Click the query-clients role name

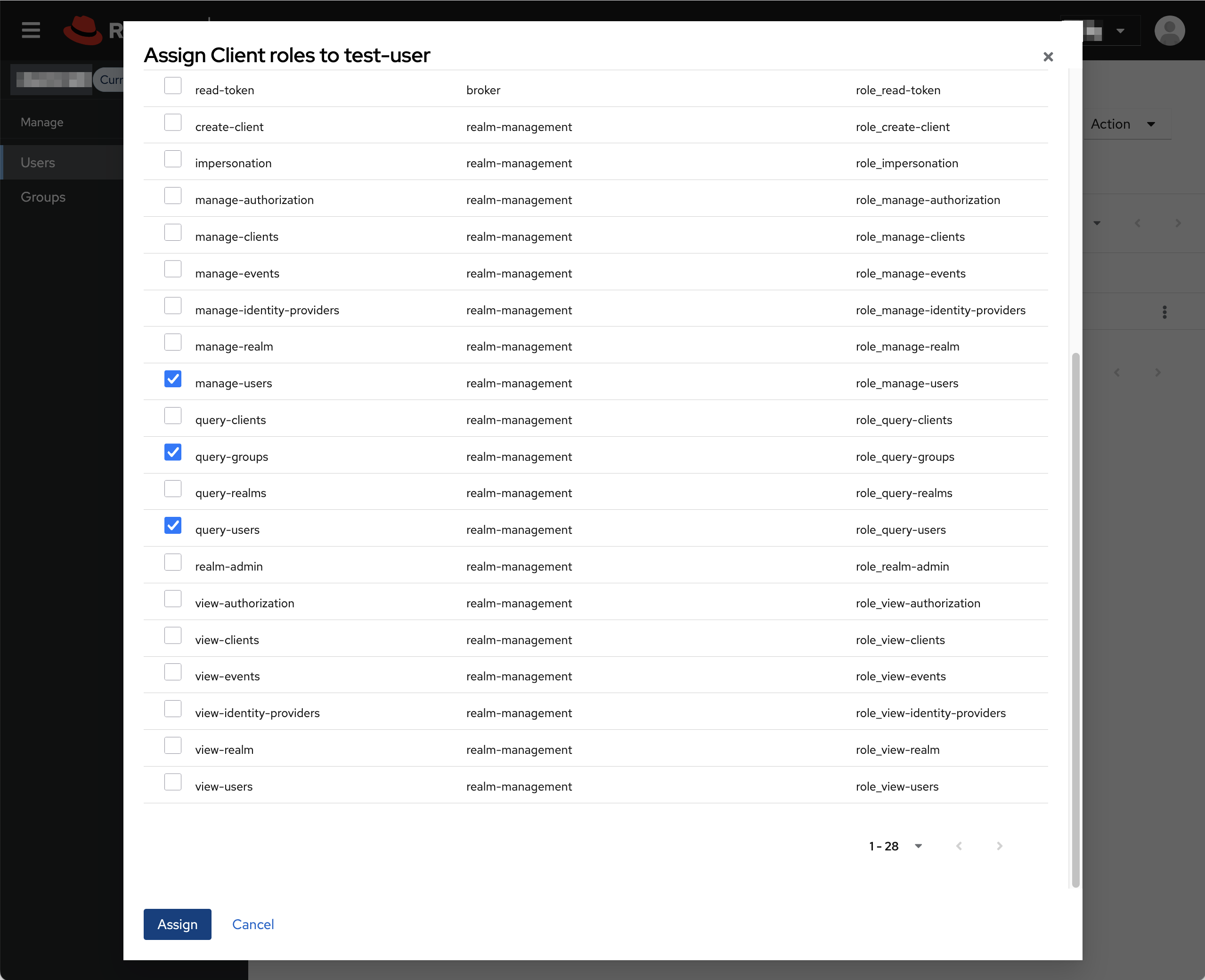[230, 420]
